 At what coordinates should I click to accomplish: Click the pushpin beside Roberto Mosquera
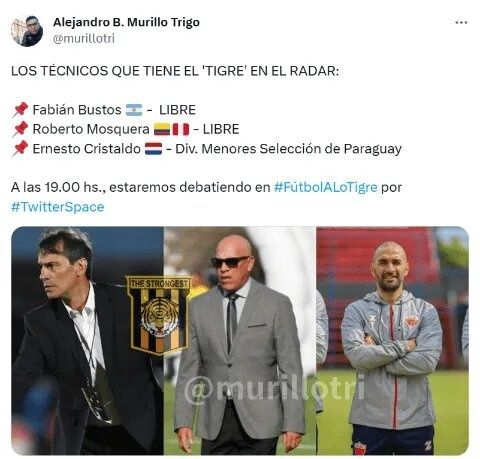pyautogui.click(x=20, y=129)
